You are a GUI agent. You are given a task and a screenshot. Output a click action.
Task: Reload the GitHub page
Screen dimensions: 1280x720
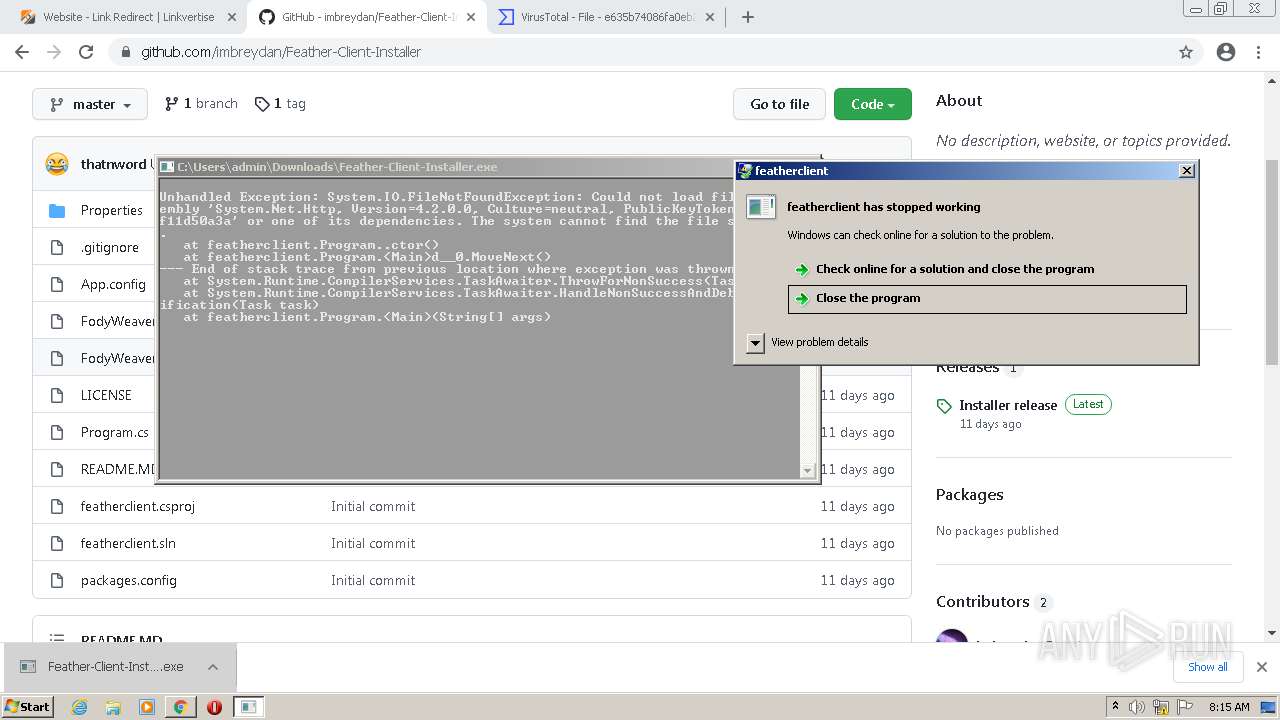point(86,52)
